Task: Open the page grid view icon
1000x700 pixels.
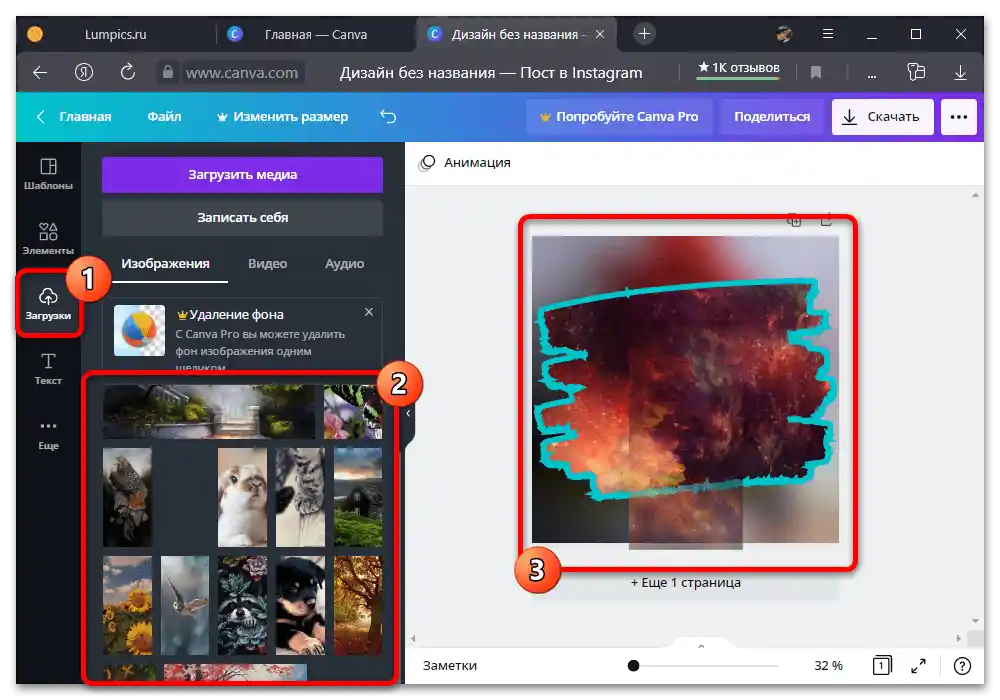Action: pos(882,665)
